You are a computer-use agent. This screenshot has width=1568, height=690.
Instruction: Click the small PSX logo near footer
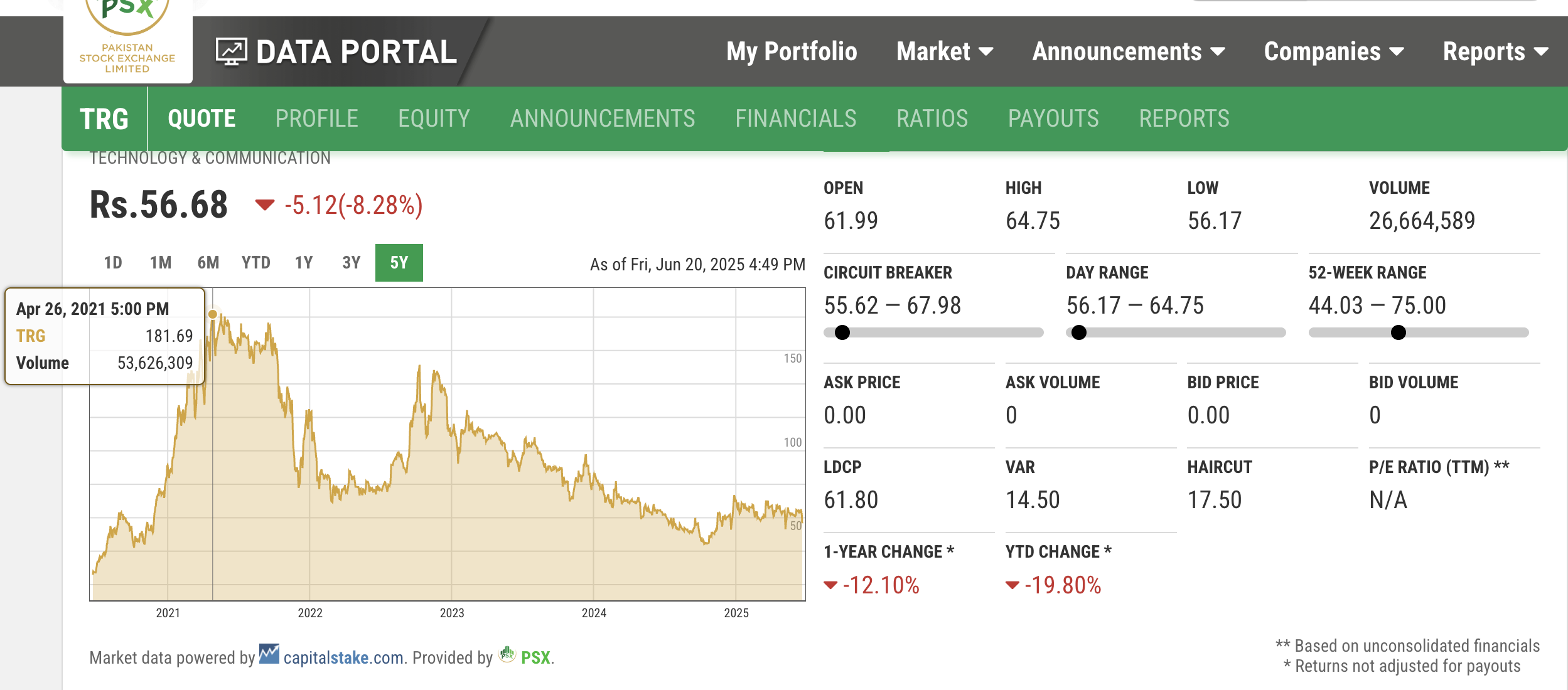pos(507,654)
